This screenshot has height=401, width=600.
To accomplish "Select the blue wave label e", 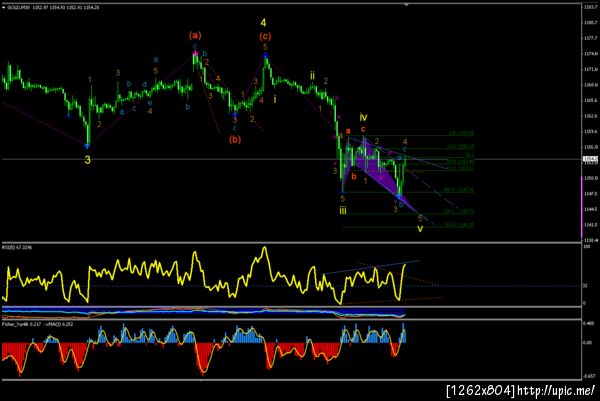I will pos(150,103).
